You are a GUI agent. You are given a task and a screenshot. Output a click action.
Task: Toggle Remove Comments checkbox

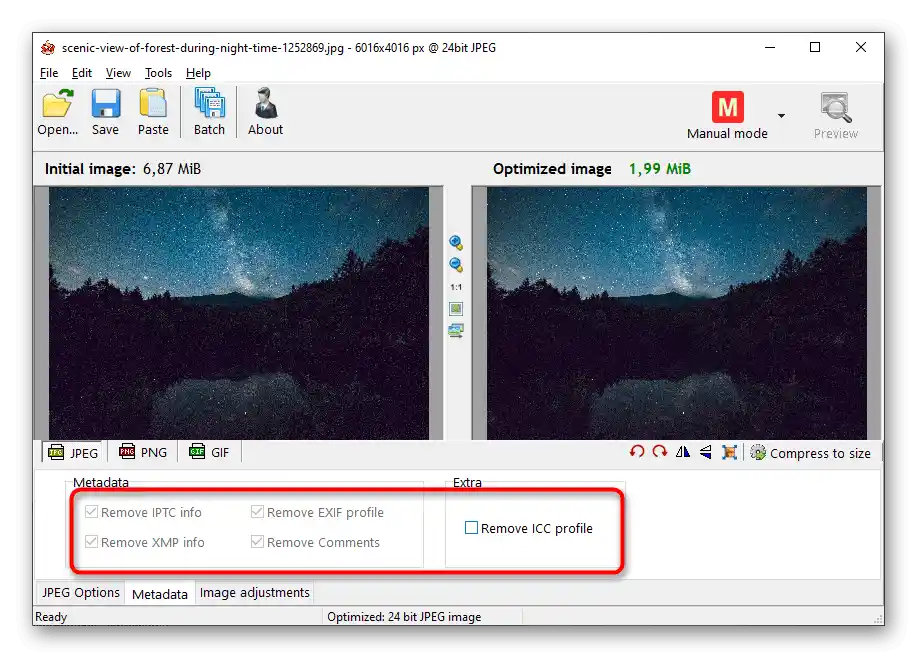[x=257, y=542]
